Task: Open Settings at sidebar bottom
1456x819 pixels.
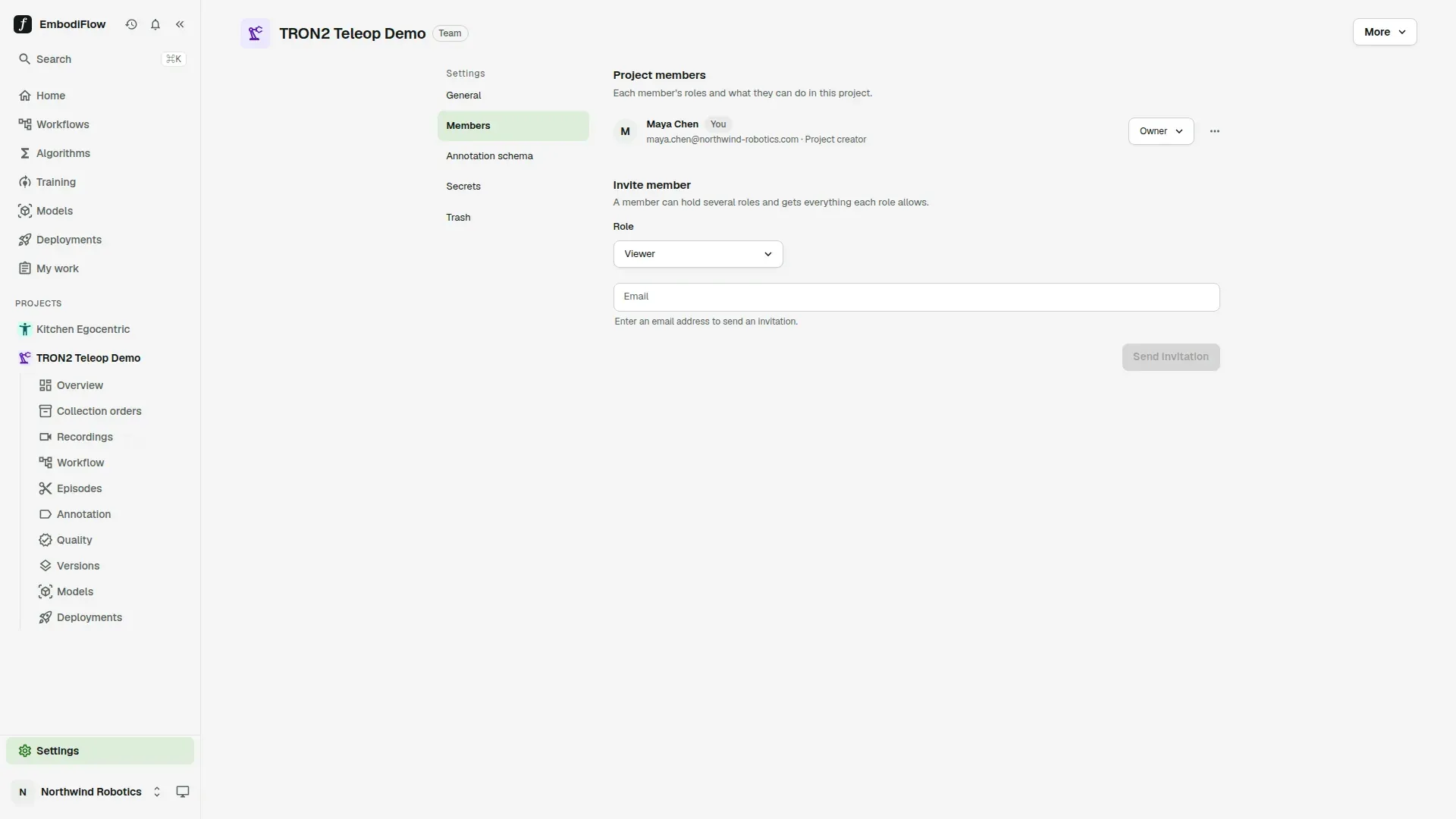Action: (99, 751)
